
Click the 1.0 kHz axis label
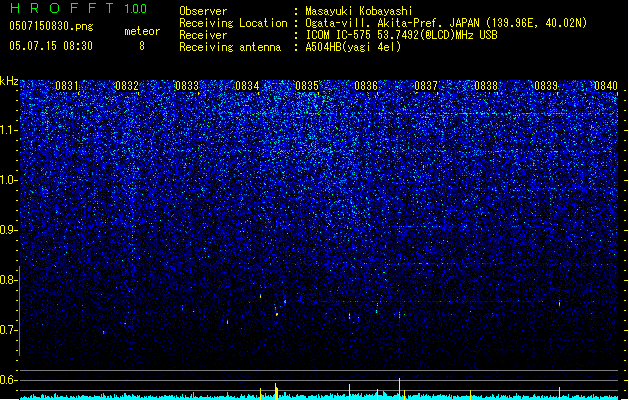click(9, 180)
